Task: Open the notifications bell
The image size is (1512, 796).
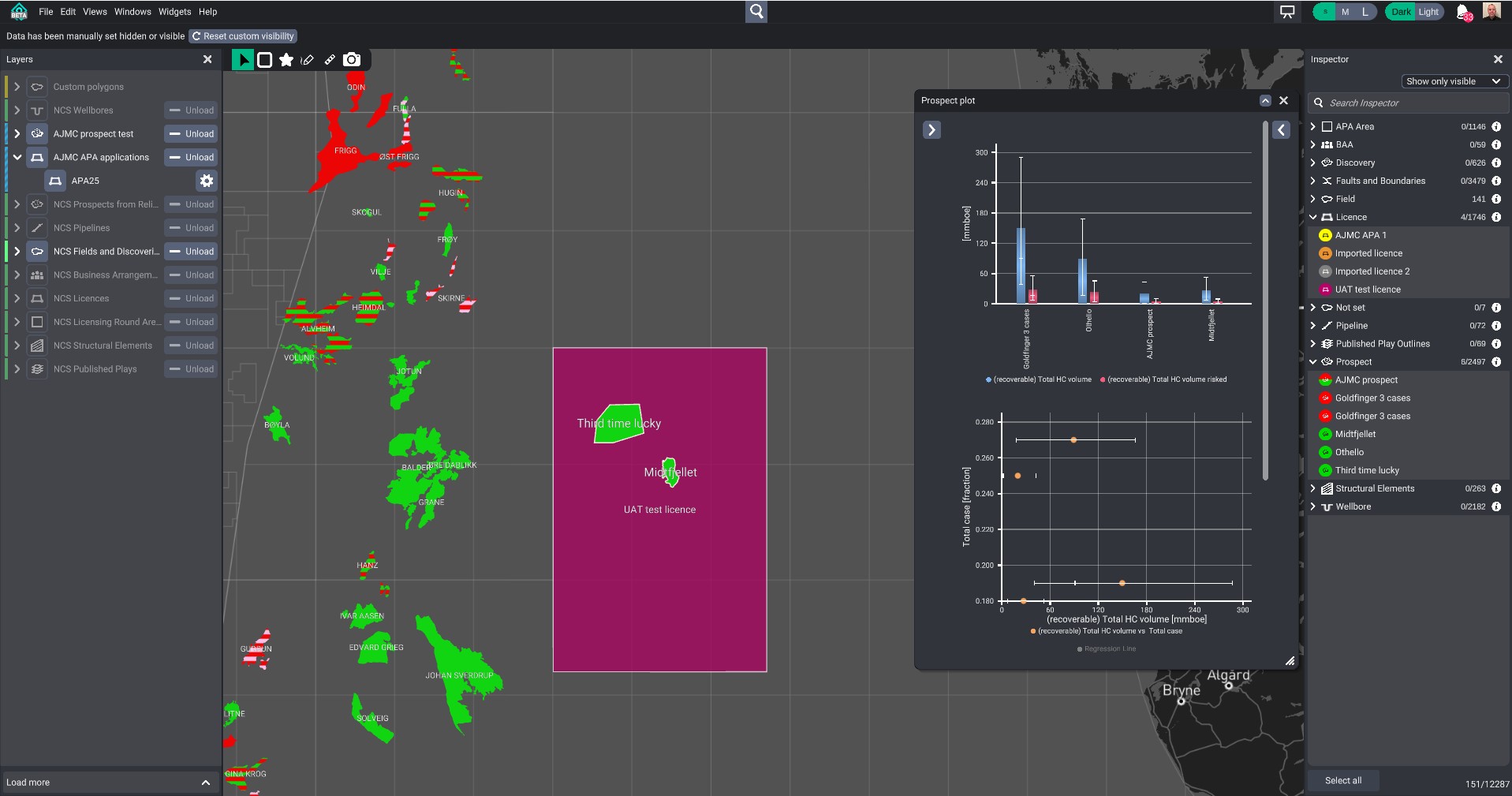Action: (x=1462, y=12)
